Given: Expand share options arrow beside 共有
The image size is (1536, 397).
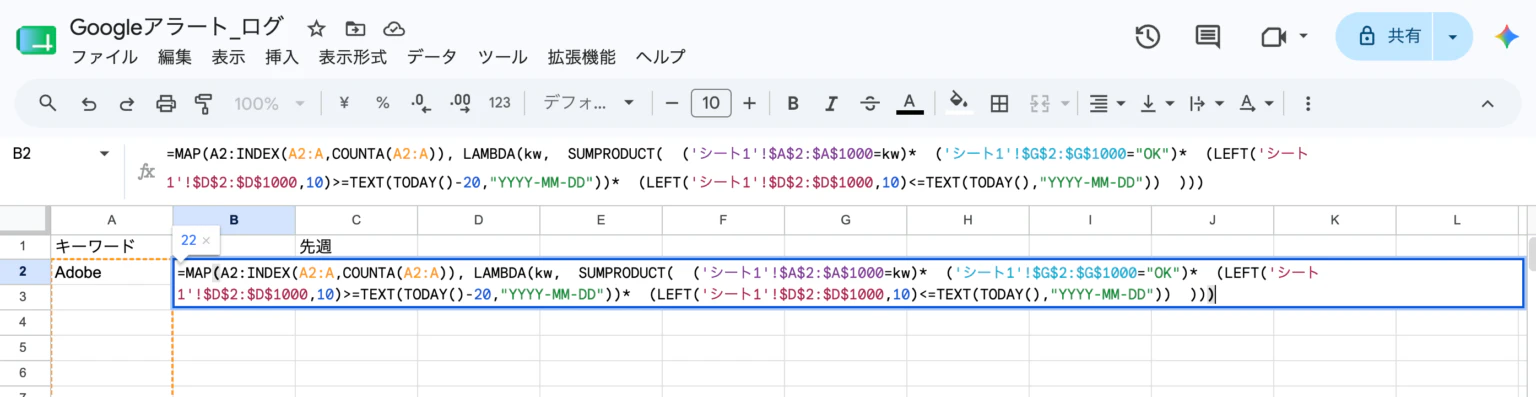Looking at the screenshot, I should pyautogui.click(x=1453, y=37).
